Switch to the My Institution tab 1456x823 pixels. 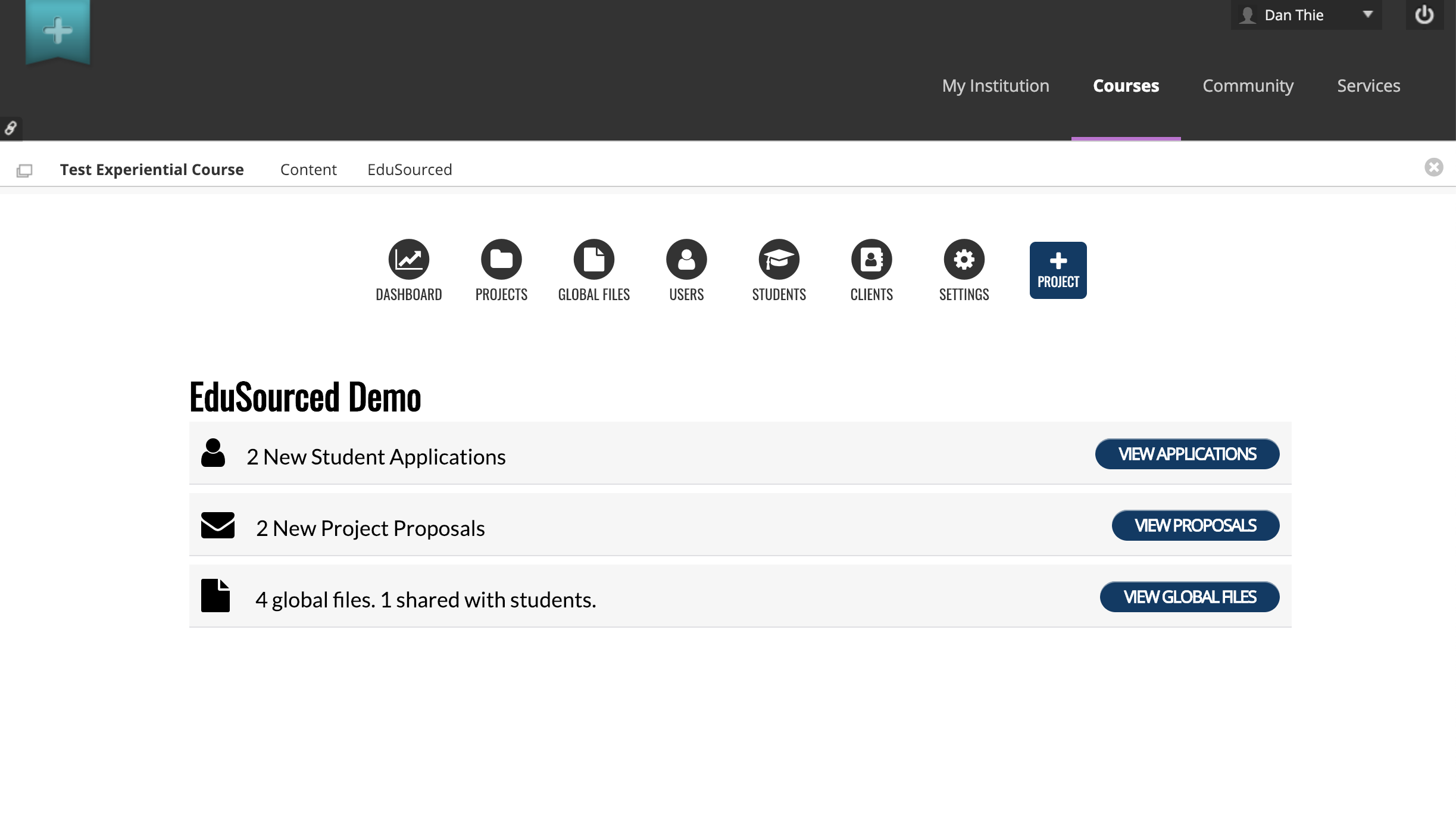click(x=995, y=86)
